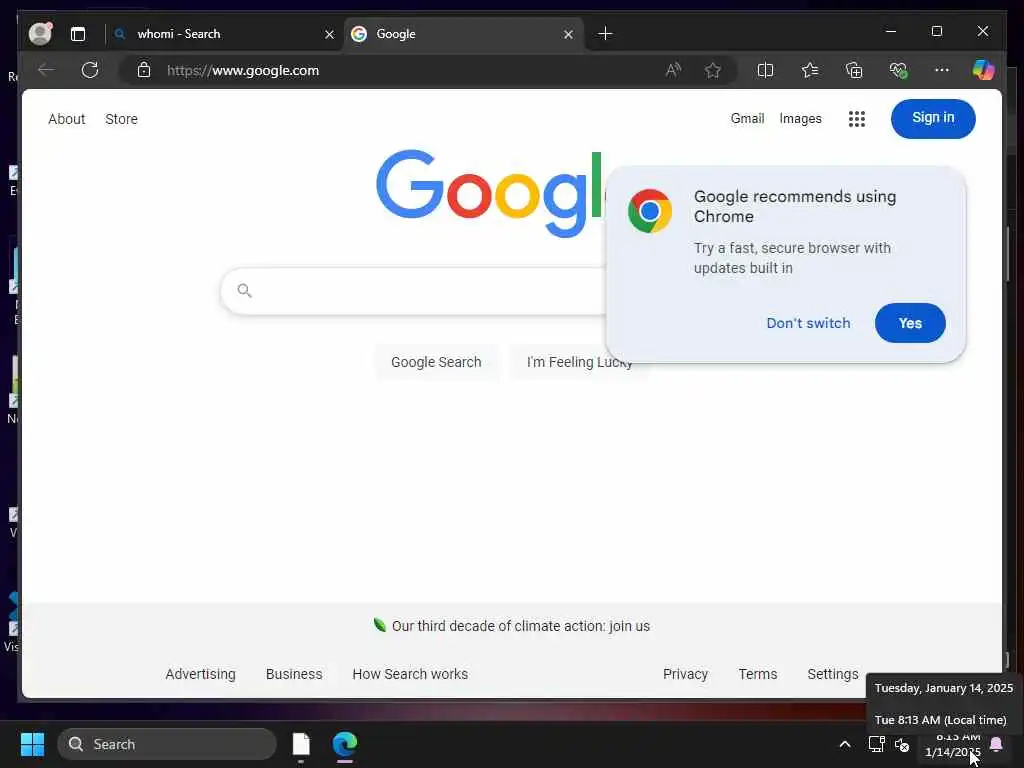Open Edge Settings and more menu

click(x=942, y=70)
